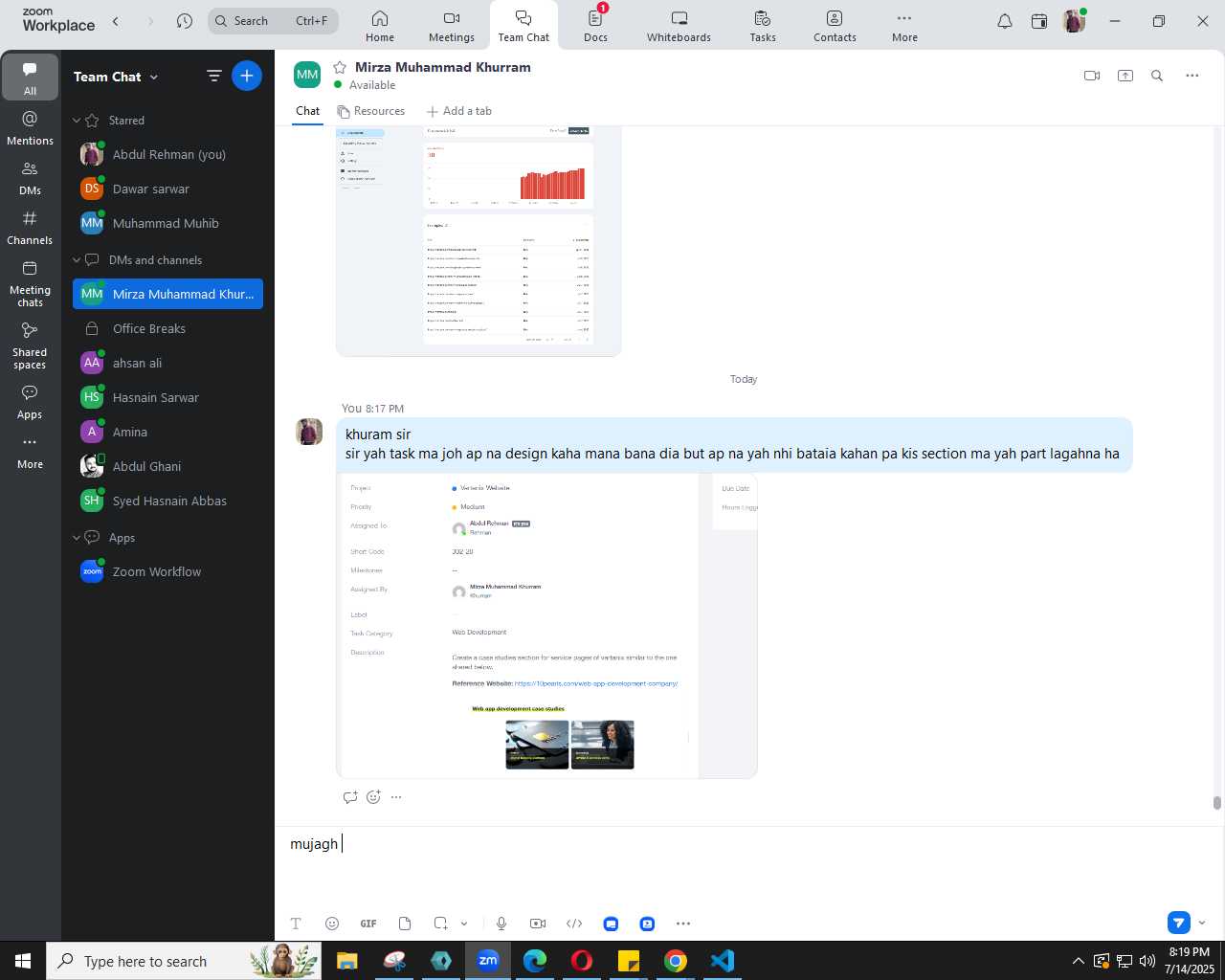Go back with the left arrow
The width and height of the screenshot is (1225, 980).
tap(116, 21)
